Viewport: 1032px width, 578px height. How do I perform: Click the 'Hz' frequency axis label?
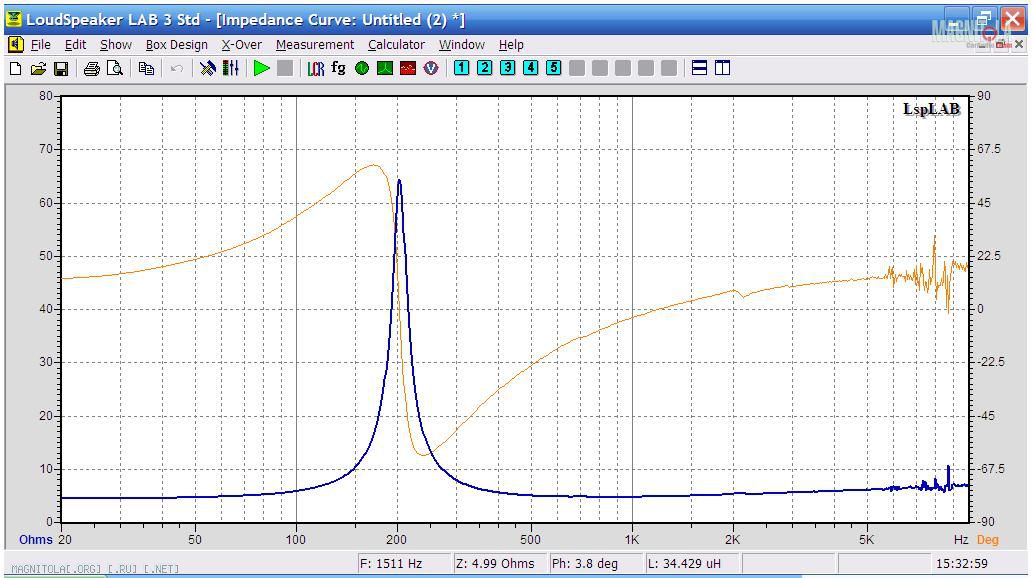(961, 540)
